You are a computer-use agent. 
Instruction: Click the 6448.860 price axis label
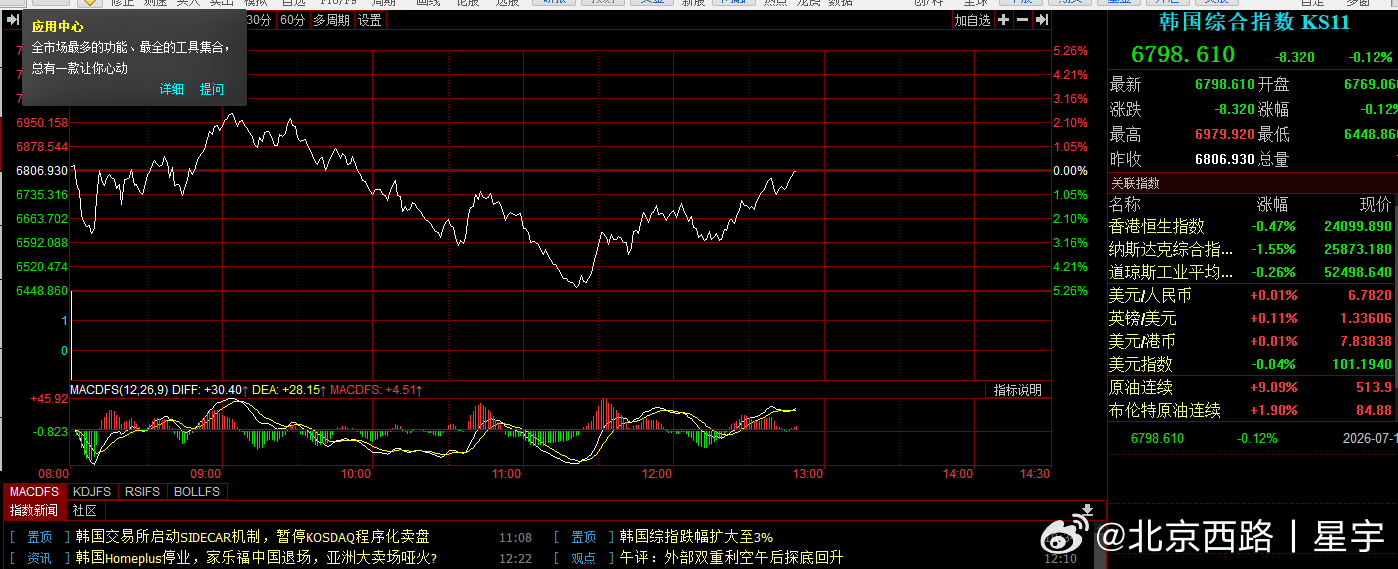42,291
